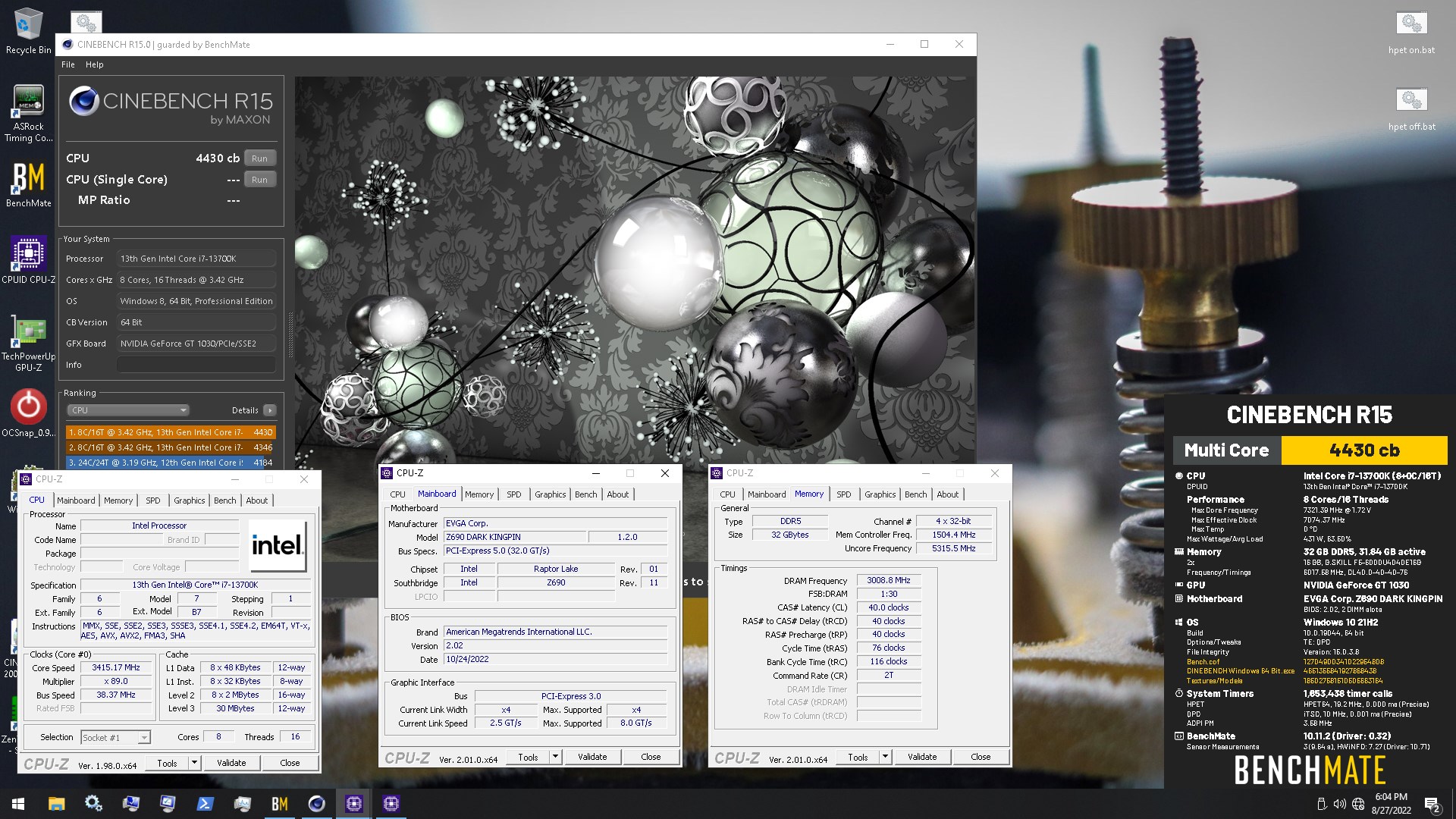Image resolution: width=1456 pixels, height=819 pixels.
Task: Click Tools button in CPU-Z 1.98 window
Action: (x=167, y=763)
